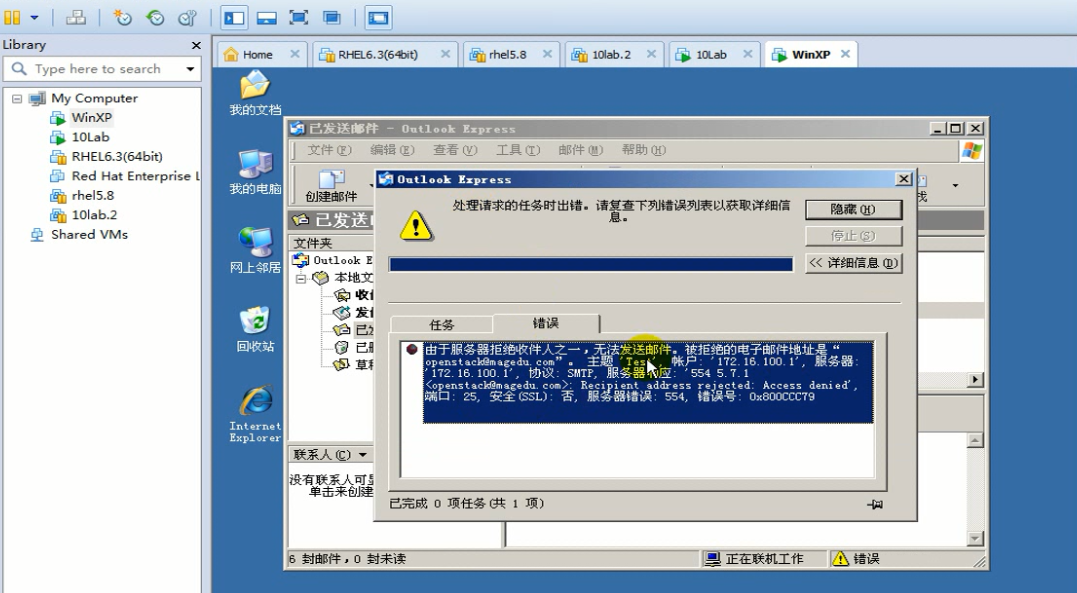Viewport: 1077px width, 593px height.
Task: Open the Outlook toolbar overflow arrow
Action: pos(955,186)
